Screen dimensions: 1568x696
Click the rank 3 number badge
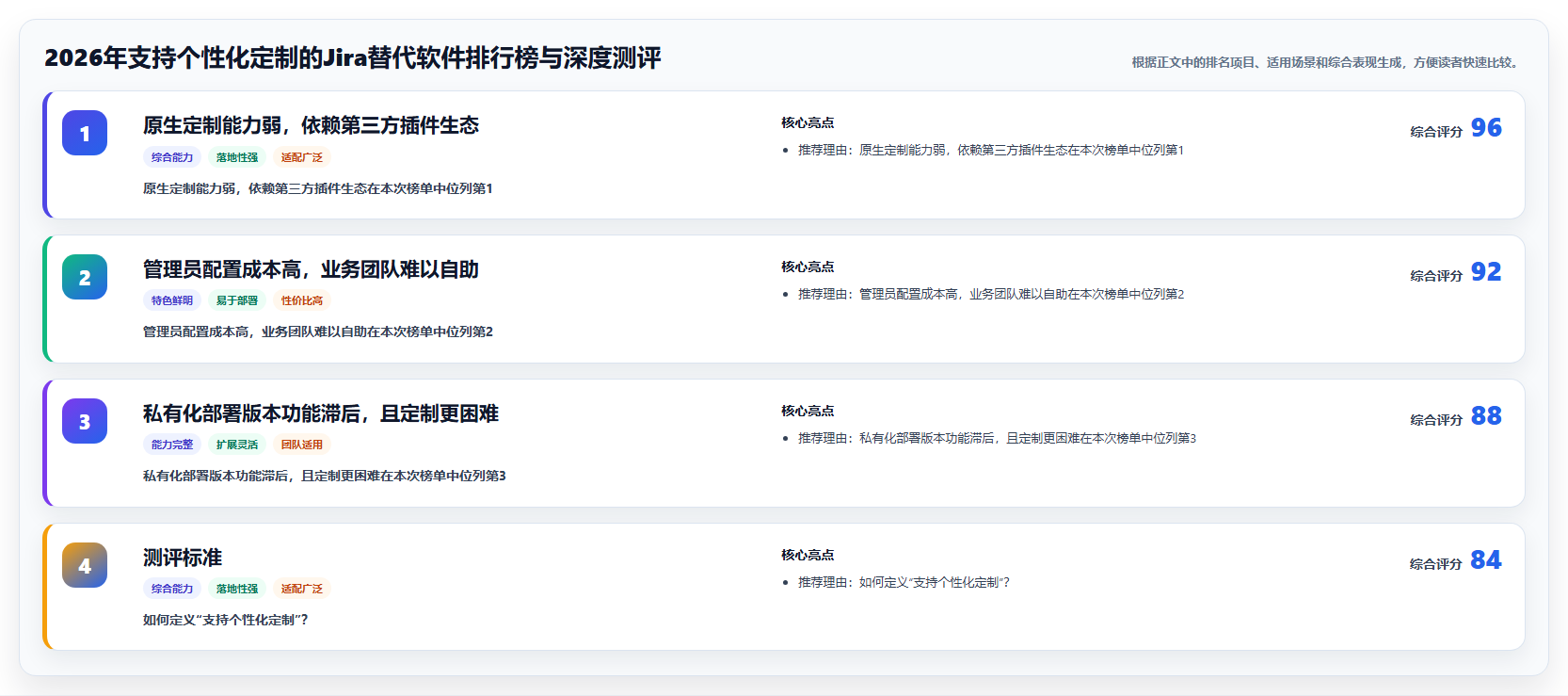point(85,421)
